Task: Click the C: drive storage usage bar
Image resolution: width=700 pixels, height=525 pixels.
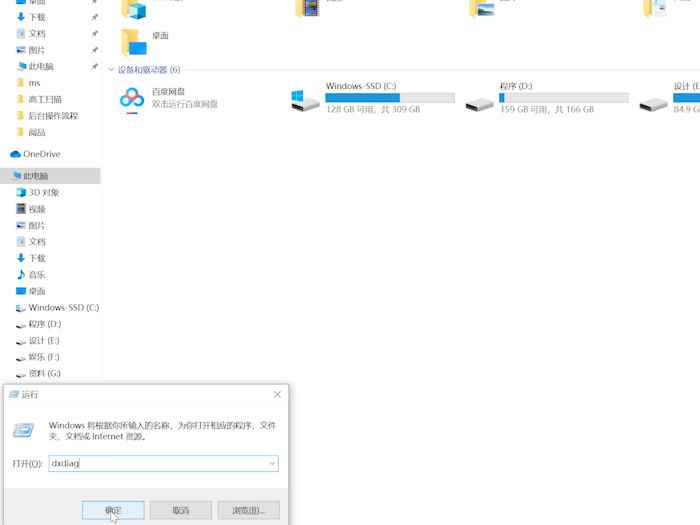Action: [390, 98]
